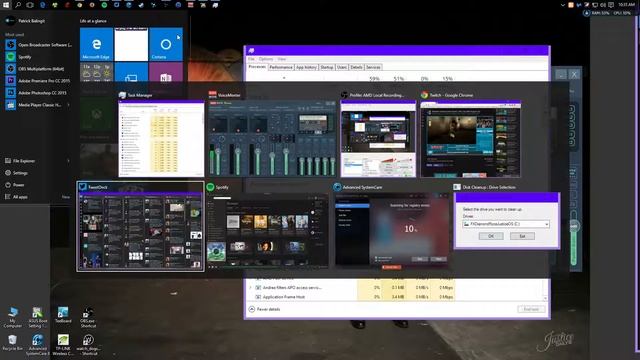
Task: Launch Adobe Premiere Pro CC 2015
Action: click(39, 81)
